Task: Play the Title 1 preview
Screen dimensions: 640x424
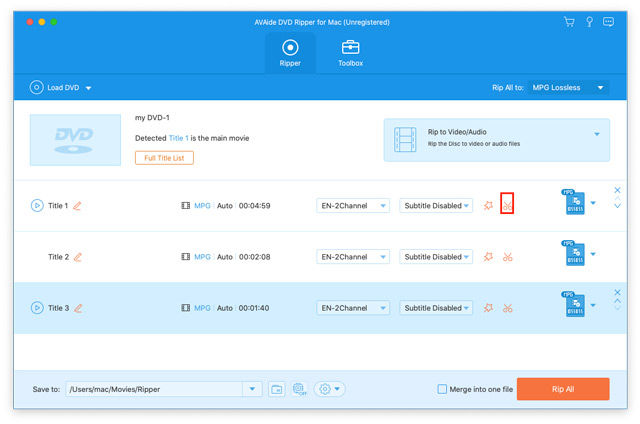Action: 37,206
